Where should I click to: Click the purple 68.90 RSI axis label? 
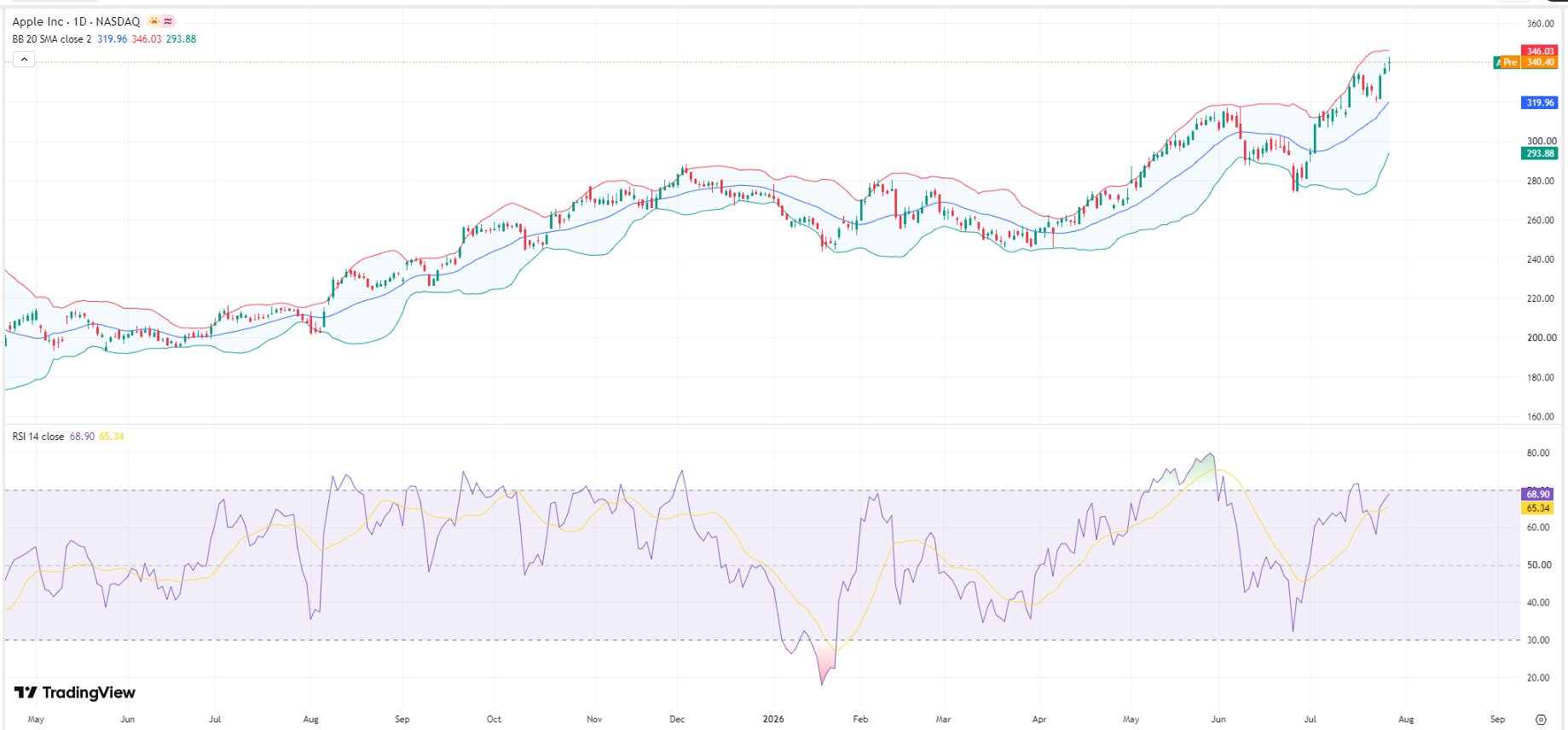(1538, 494)
